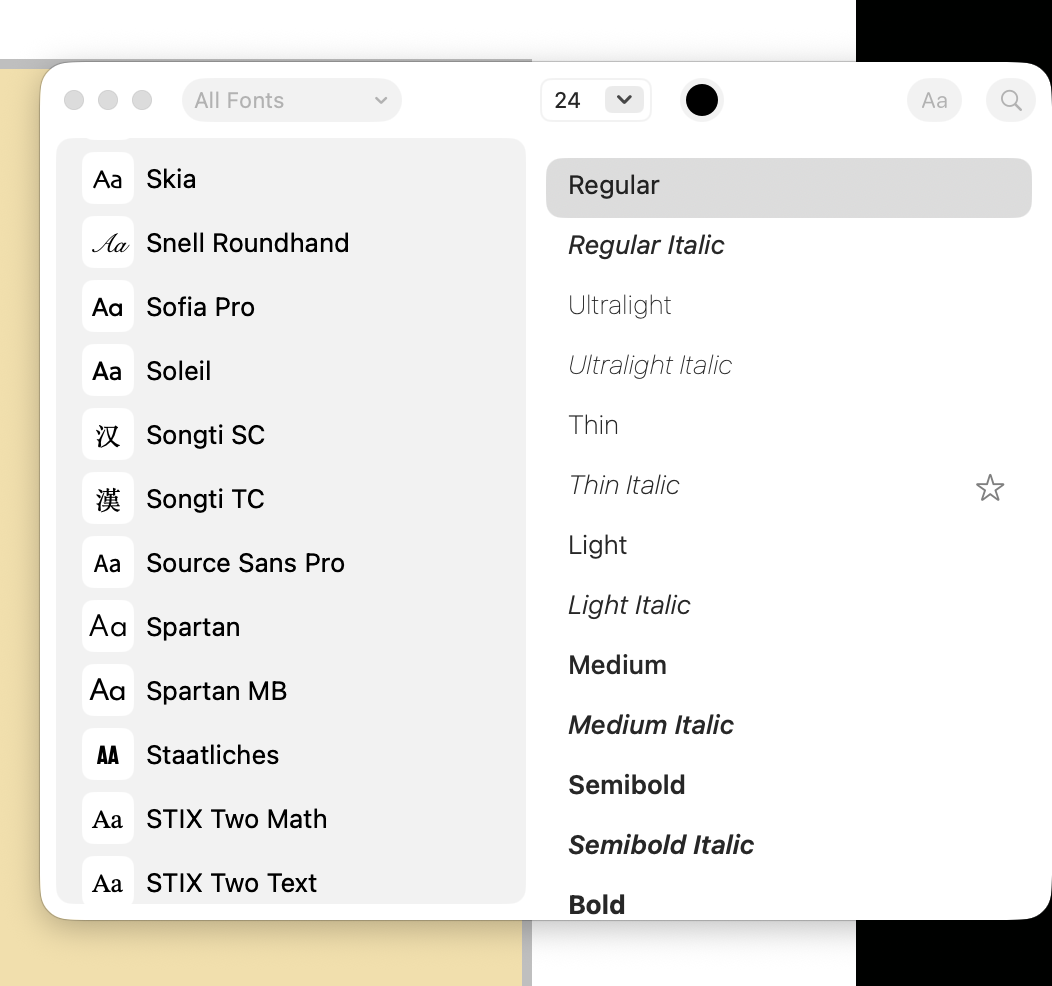Screen dimensions: 1052x986
Task: Choose the Staatliches family name
Action: pos(213,755)
